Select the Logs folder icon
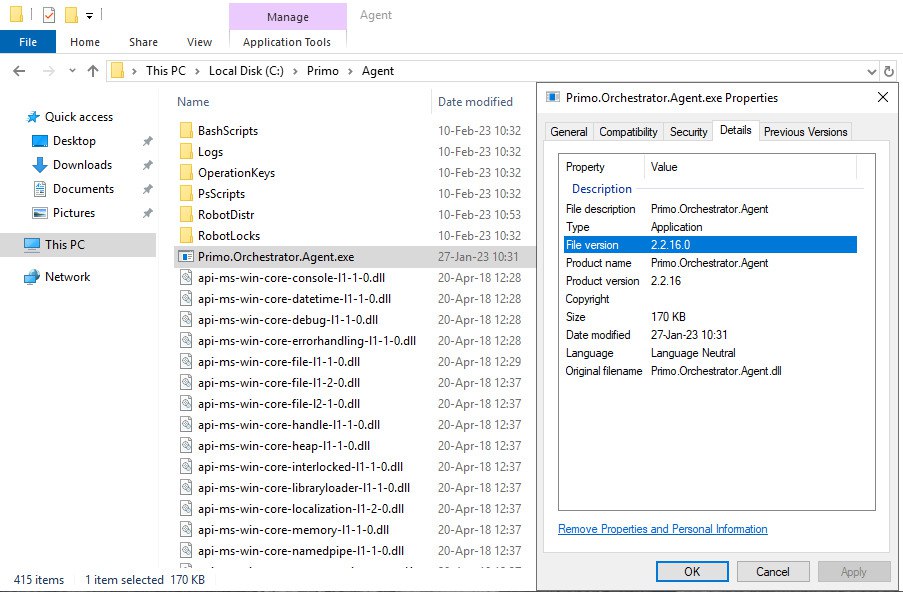The image size is (903, 592). pyautogui.click(x=186, y=152)
